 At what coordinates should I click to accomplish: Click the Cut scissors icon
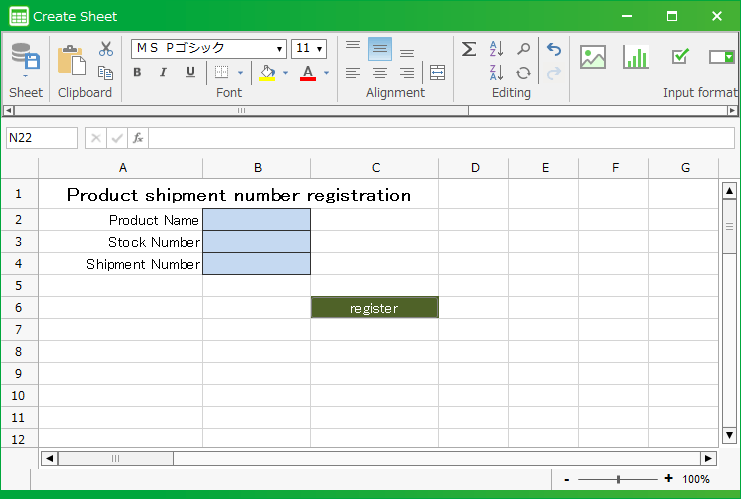click(x=106, y=49)
